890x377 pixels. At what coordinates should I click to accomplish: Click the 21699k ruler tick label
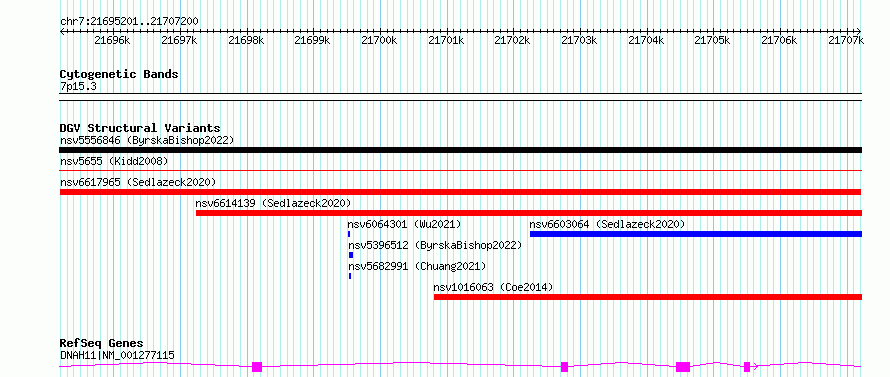click(x=312, y=40)
